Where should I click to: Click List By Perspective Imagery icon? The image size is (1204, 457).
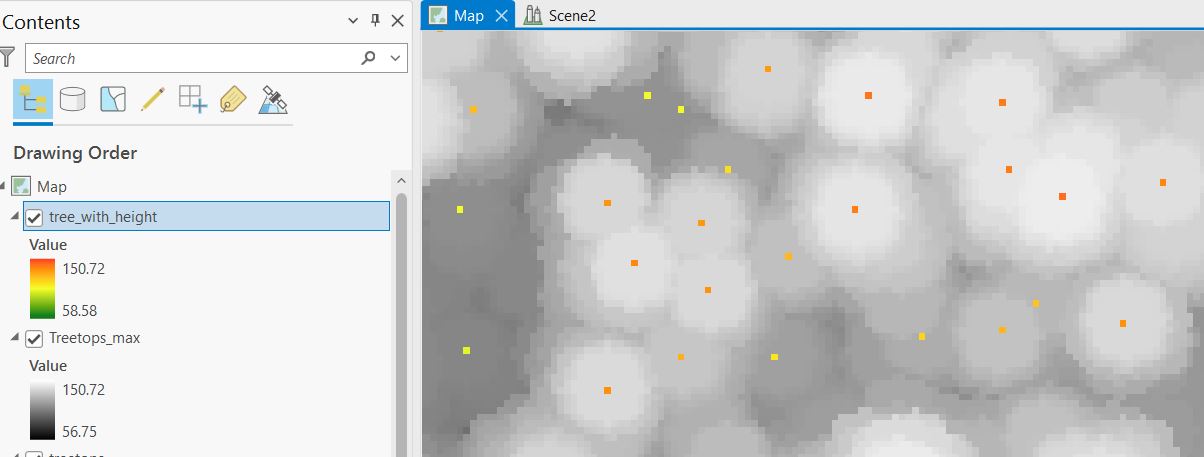pyautogui.click(x=273, y=99)
